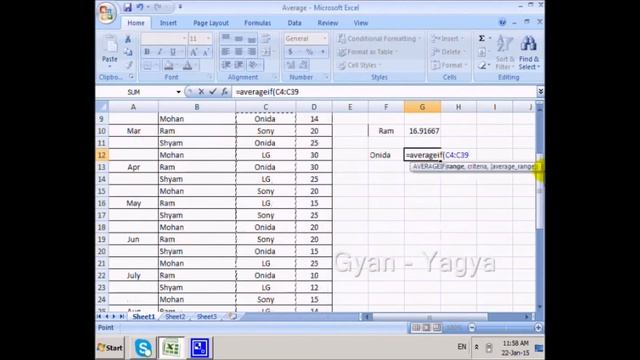Click in the formula bar input
640x360 pixels.
point(384,92)
